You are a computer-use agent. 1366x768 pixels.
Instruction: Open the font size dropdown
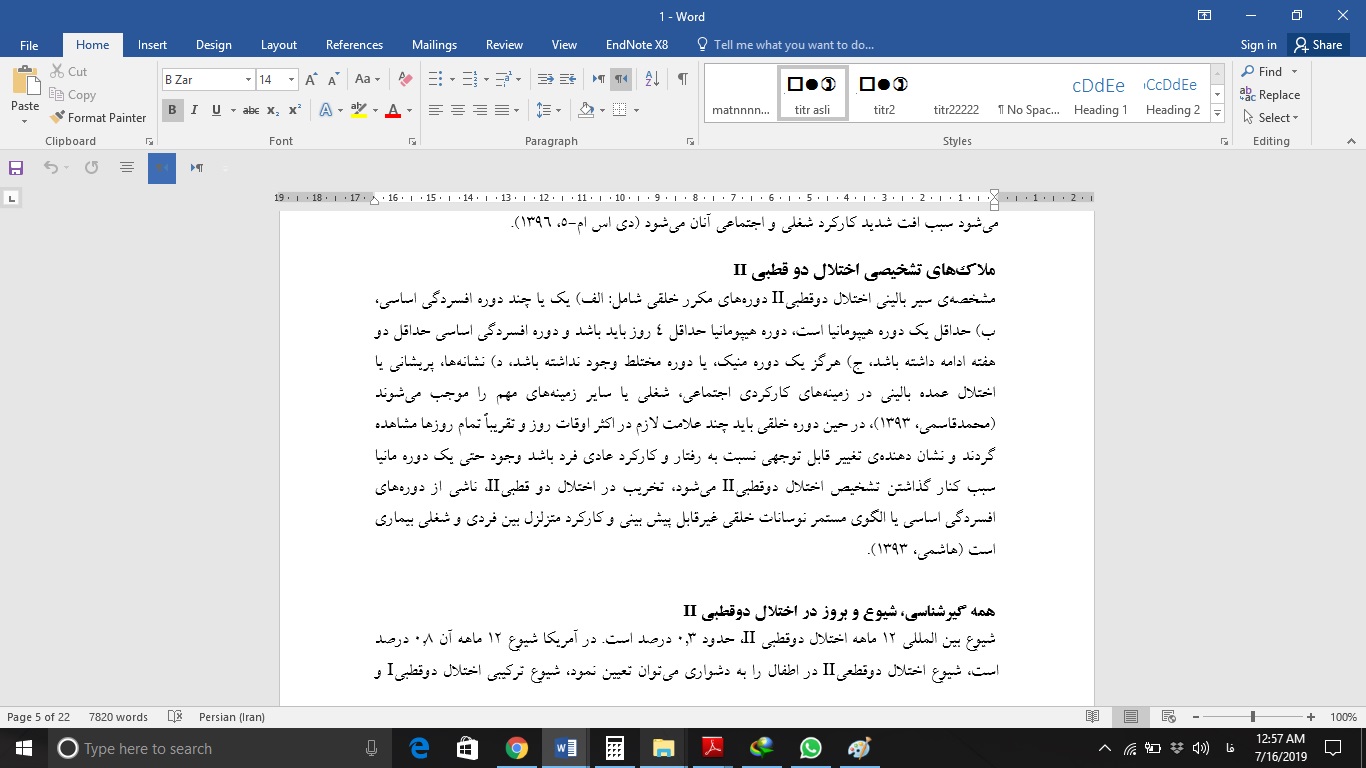tap(291, 78)
